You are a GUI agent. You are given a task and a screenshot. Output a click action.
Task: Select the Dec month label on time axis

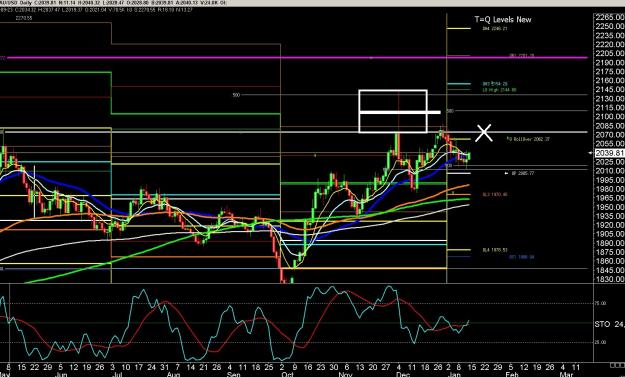click(x=403, y=375)
